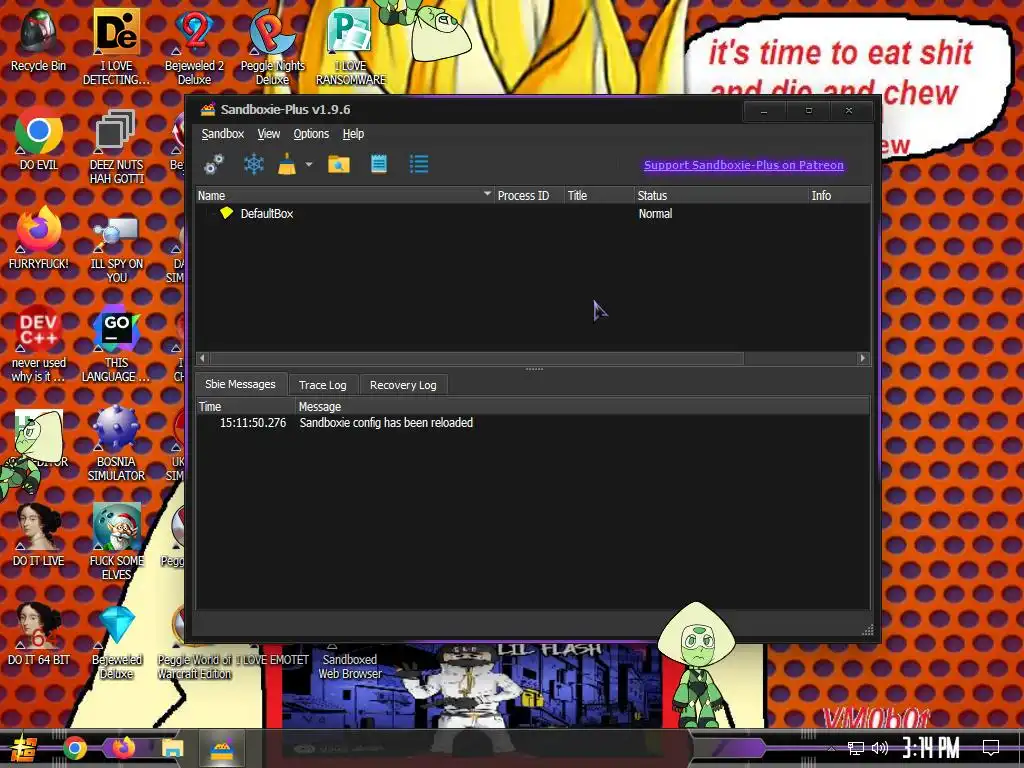Click the Info column header
Image resolution: width=1024 pixels, height=768 pixels.
click(x=839, y=195)
